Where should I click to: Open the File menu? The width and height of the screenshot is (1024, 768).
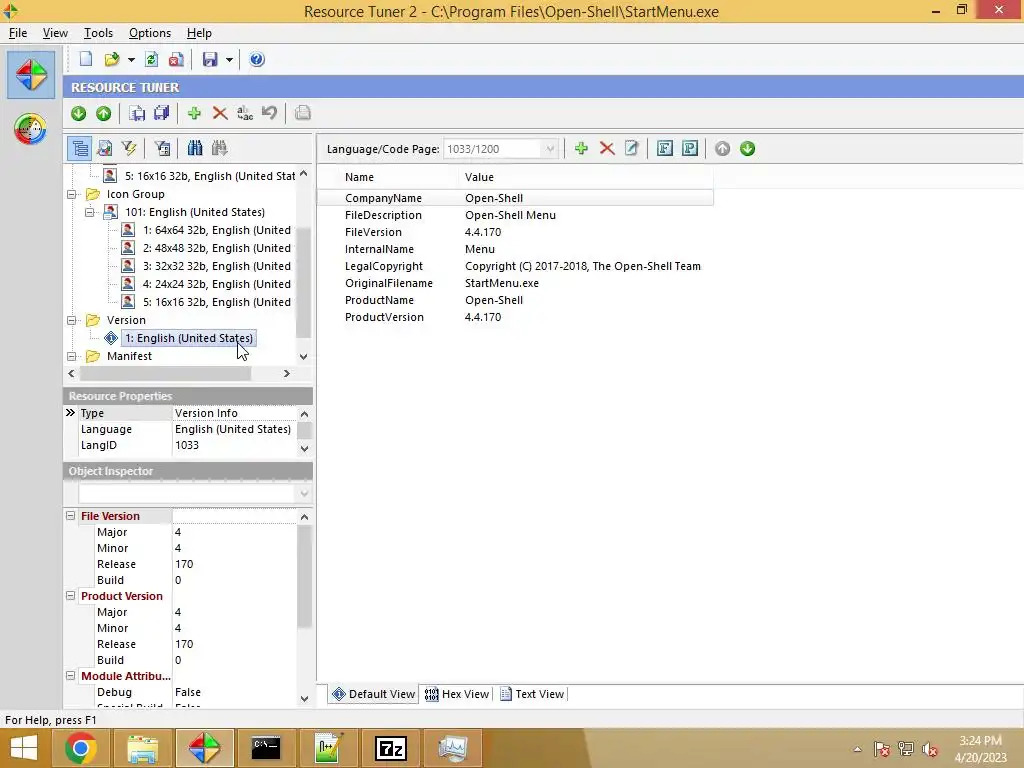18,33
